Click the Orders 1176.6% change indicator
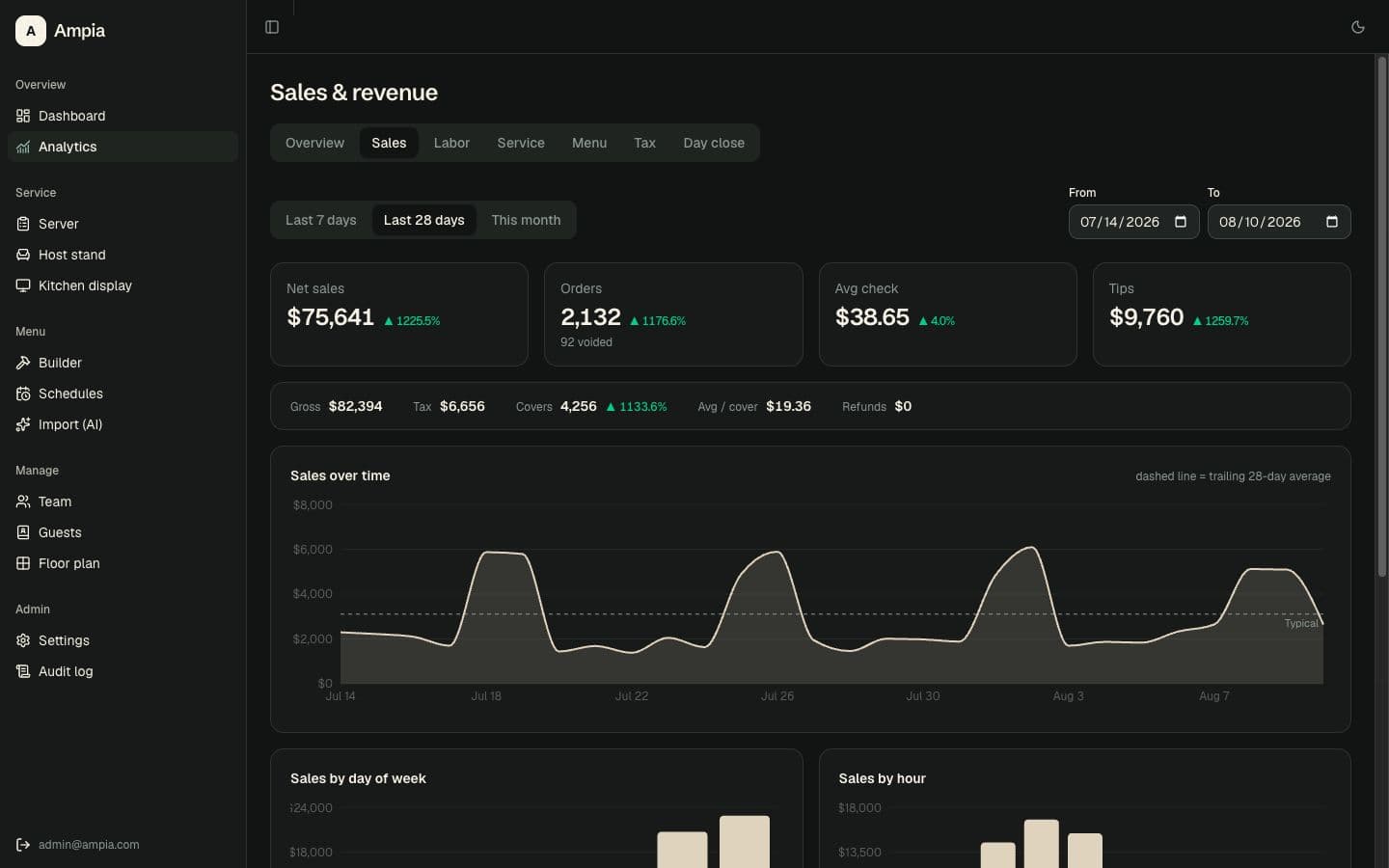The width and height of the screenshot is (1389, 868). [x=658, y=321]
